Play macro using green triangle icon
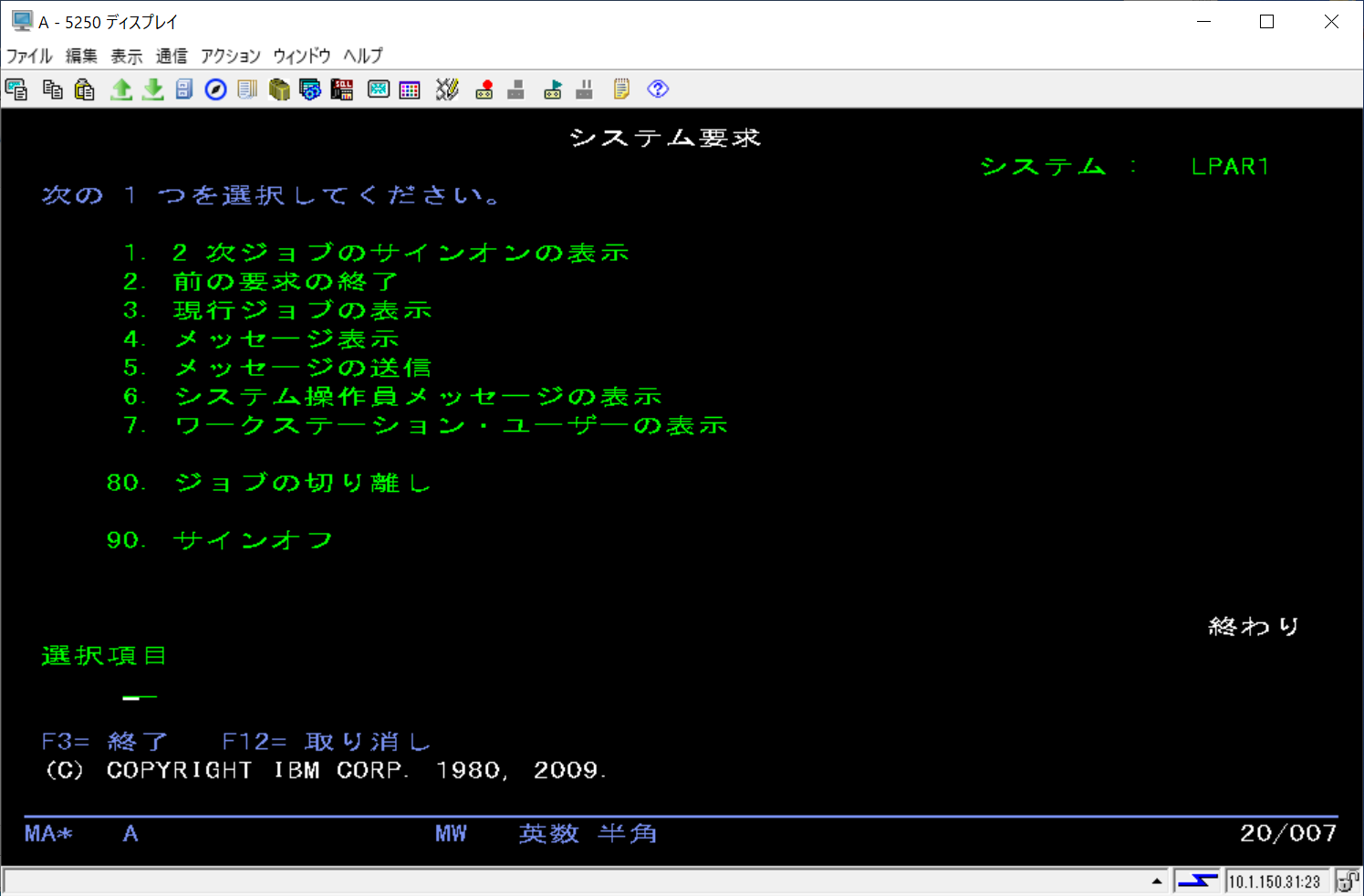1364x896 pixels. pyautogui.click(x=553, y=89)
